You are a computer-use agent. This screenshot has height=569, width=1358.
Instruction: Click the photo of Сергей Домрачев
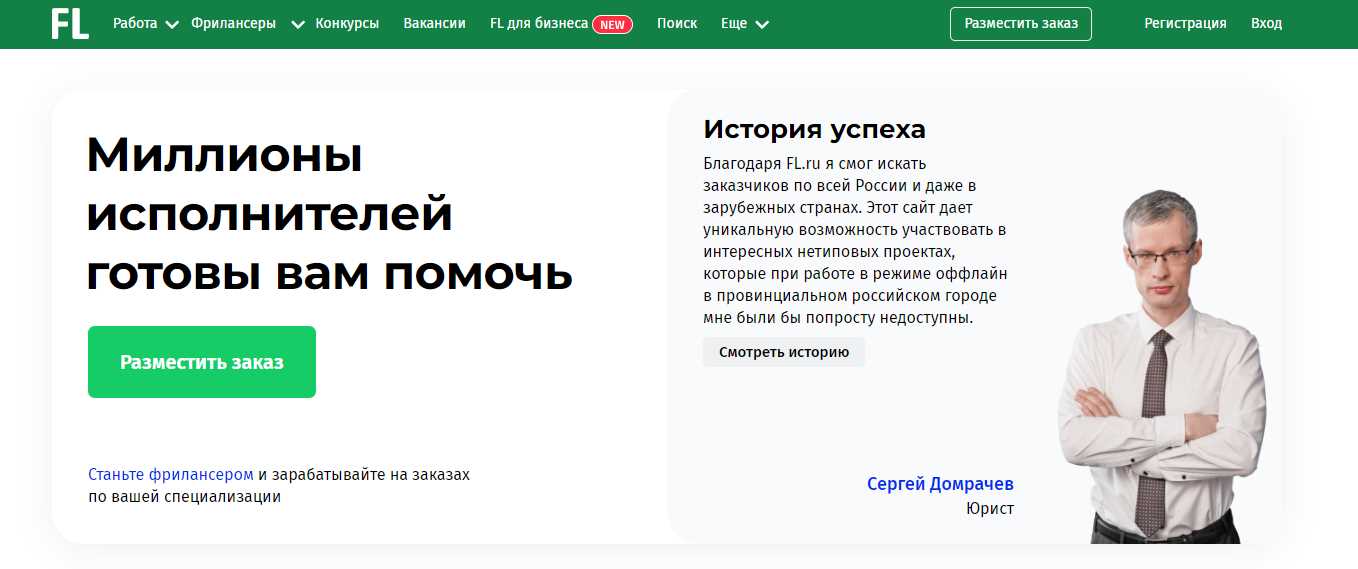click(x=1163, y=365)
